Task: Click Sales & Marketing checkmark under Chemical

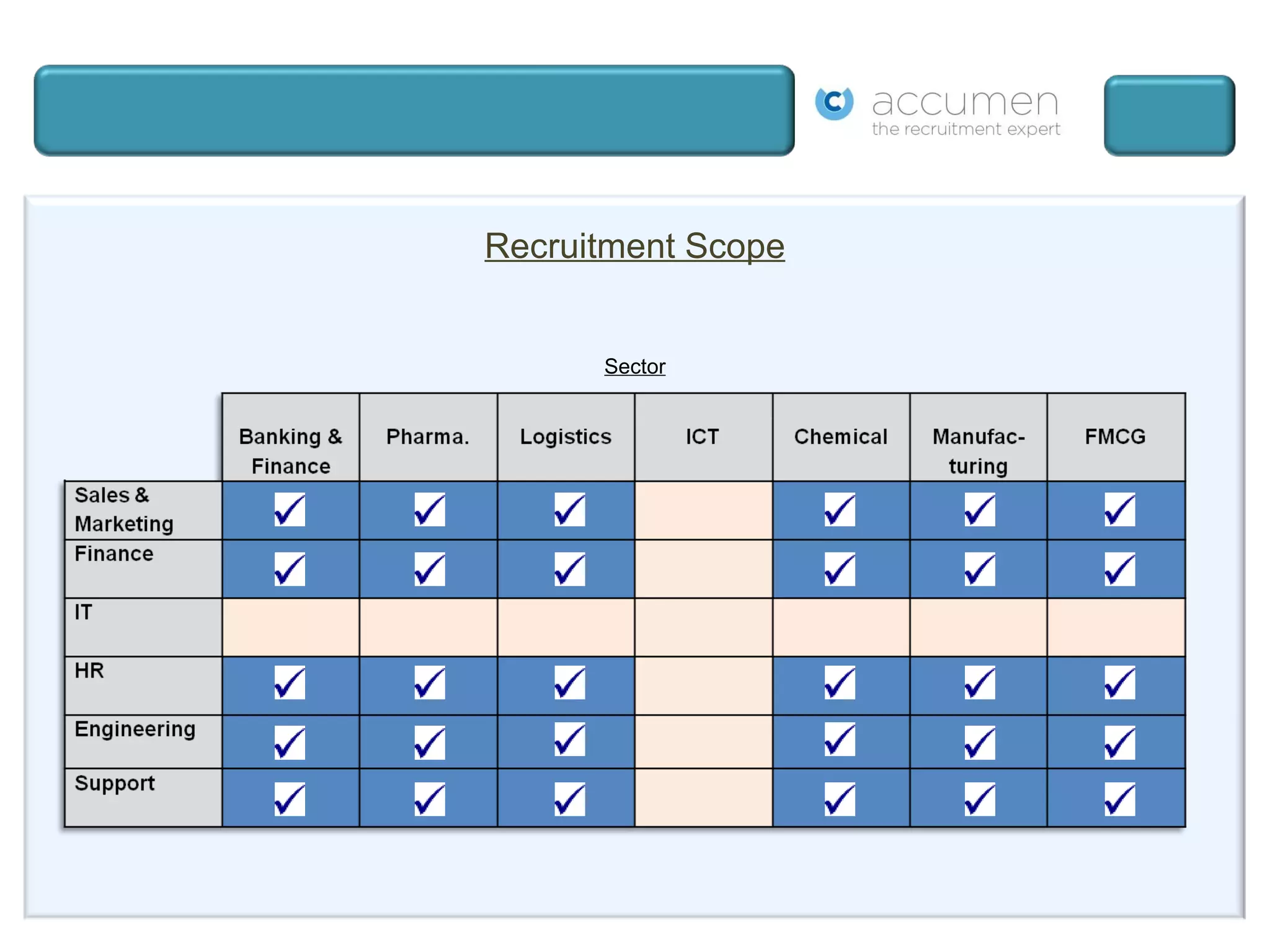Action: pos(840,509)
